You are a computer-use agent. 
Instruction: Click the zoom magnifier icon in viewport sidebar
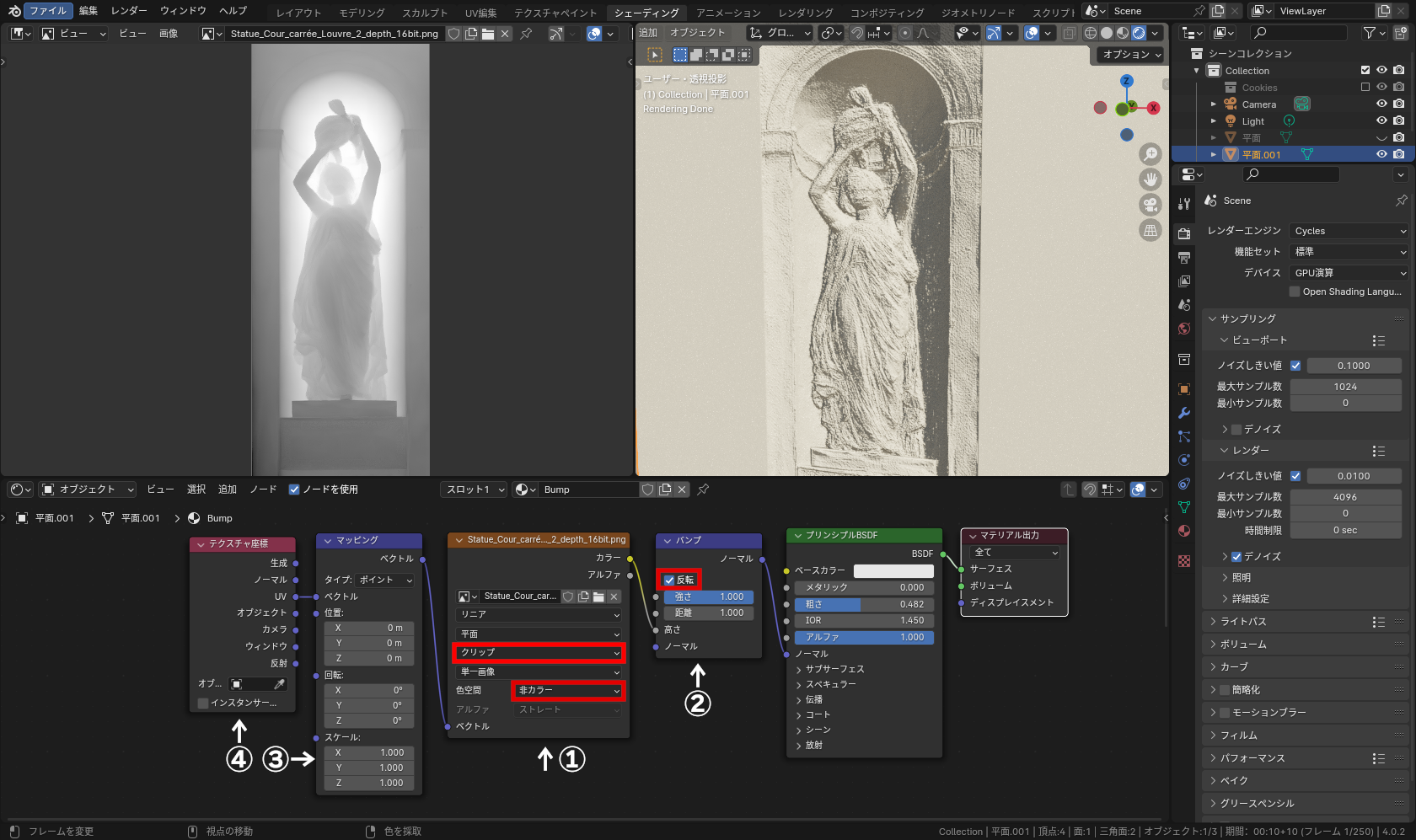tap(1150, 153)
